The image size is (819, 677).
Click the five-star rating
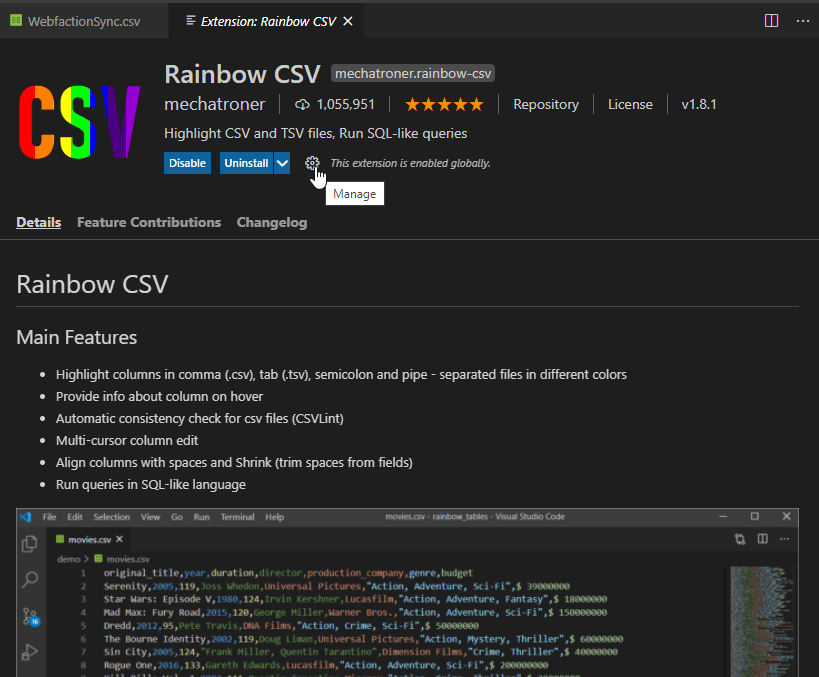pyautogui.click(x=444, y=104)
